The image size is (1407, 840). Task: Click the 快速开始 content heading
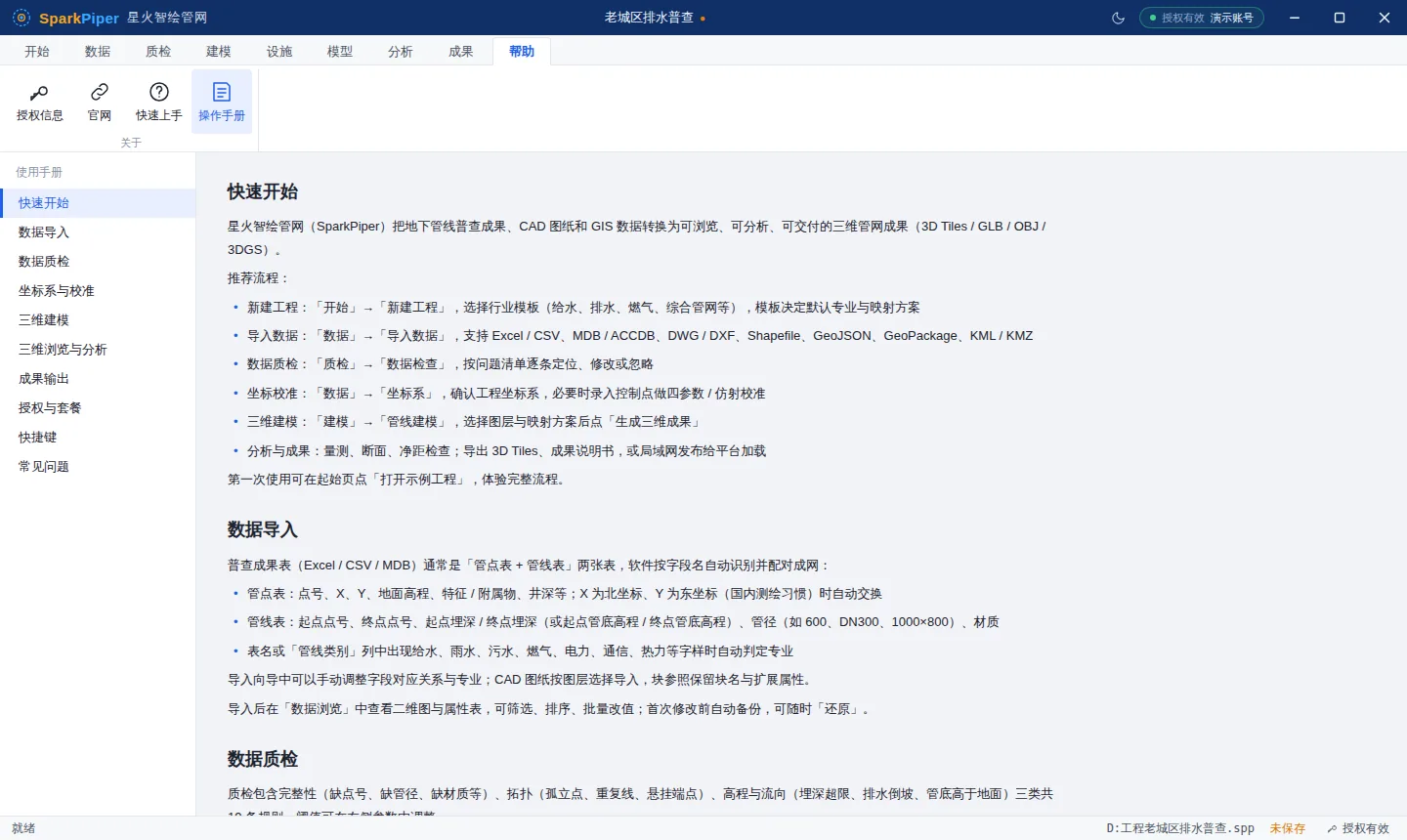click(263, 192)
